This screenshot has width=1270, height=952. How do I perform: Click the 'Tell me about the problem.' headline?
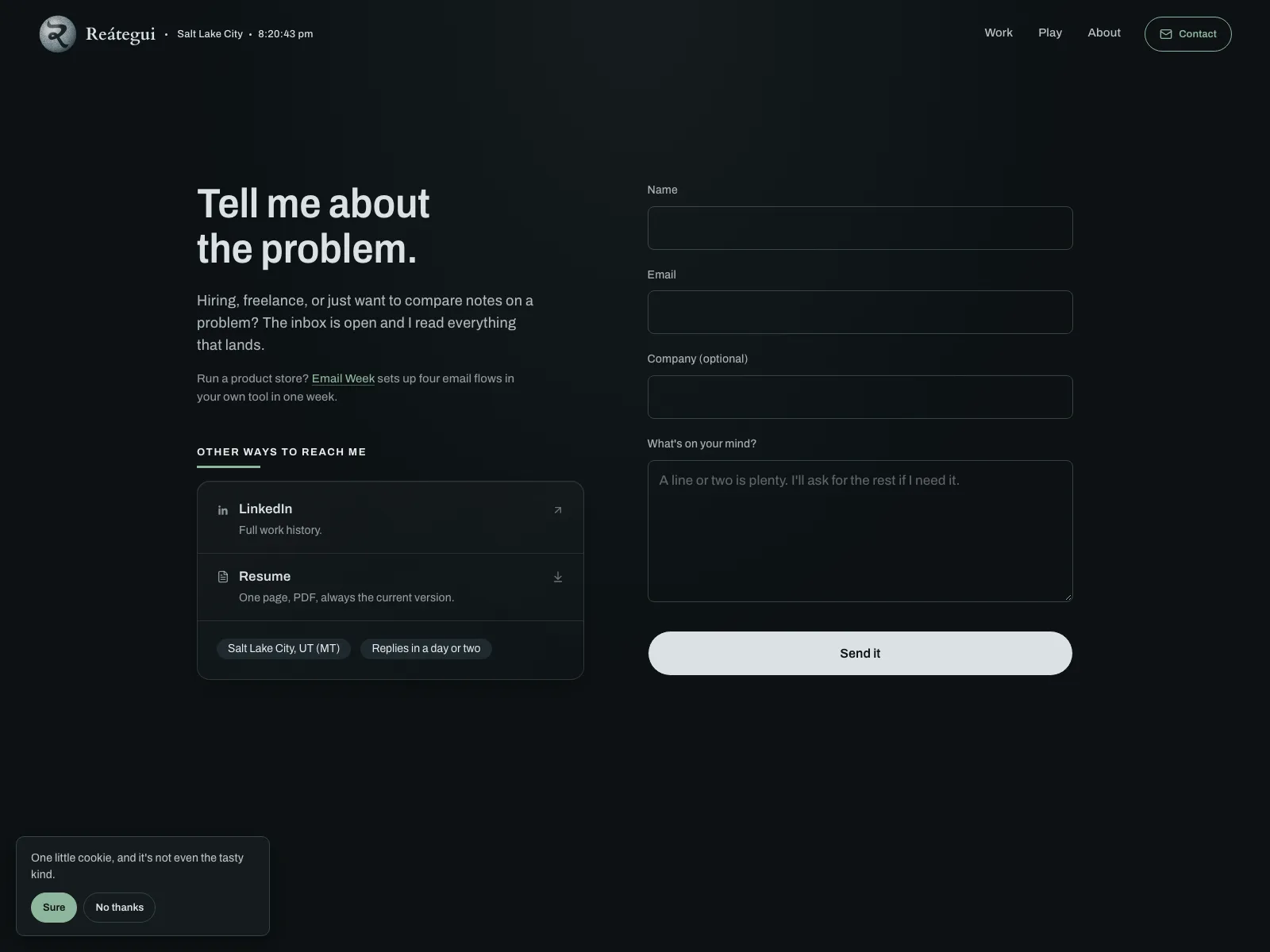point(314,226)
